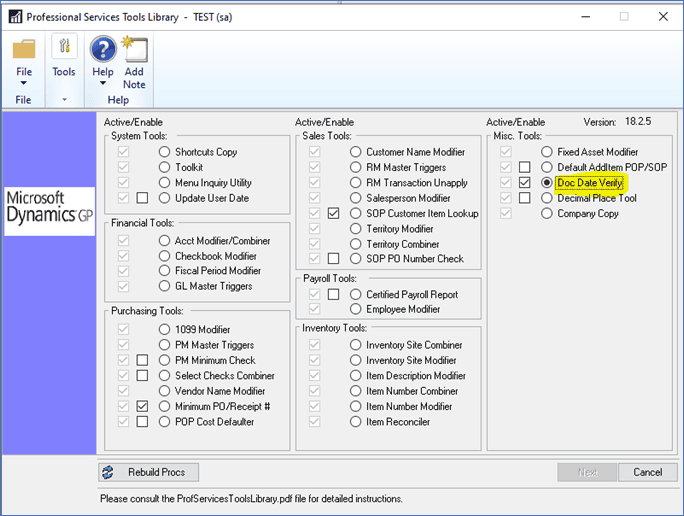684x516 pixels.
Task: Select the Item Reconciler radio option
Action: (x=356, y=422)
